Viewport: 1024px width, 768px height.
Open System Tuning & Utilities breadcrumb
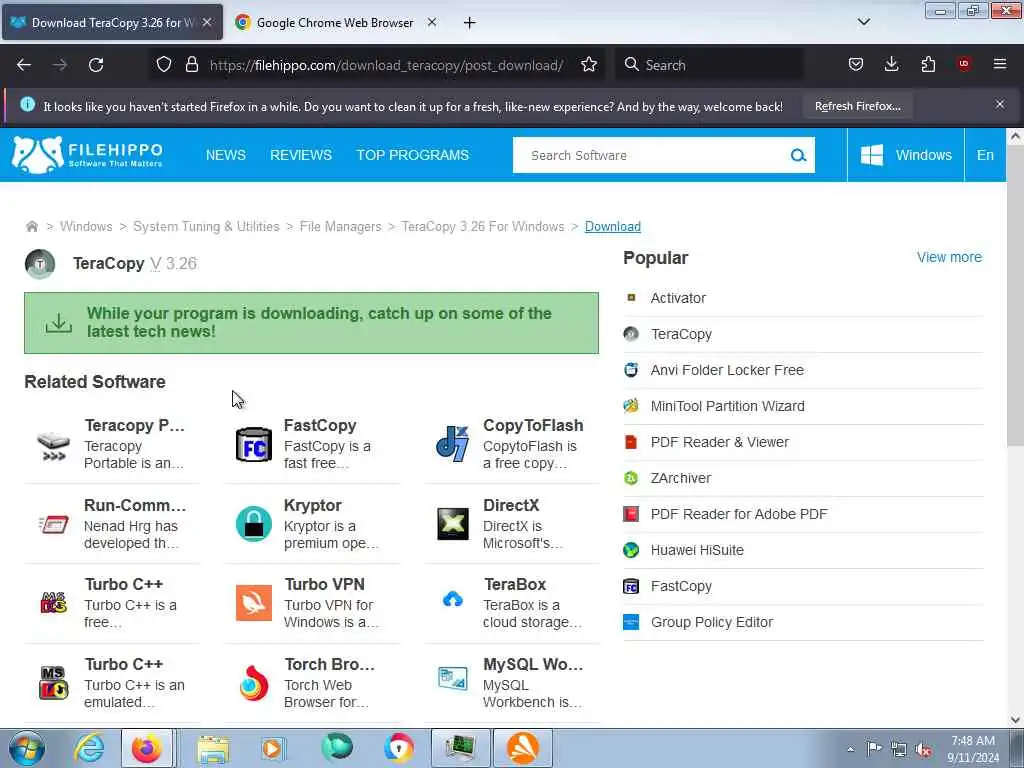point(206,227)
